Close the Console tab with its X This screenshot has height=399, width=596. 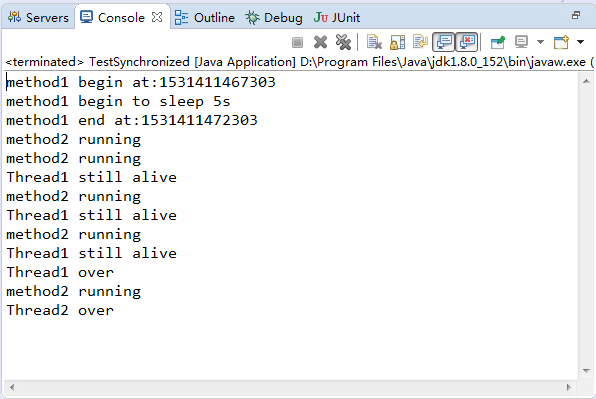[x=157, y=17]
